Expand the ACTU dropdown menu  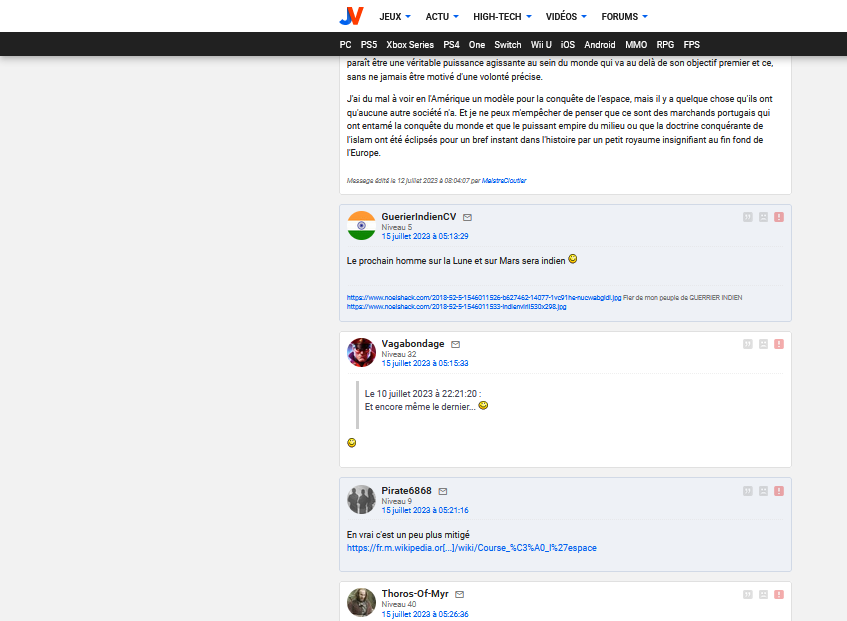(x=442, y=17)
